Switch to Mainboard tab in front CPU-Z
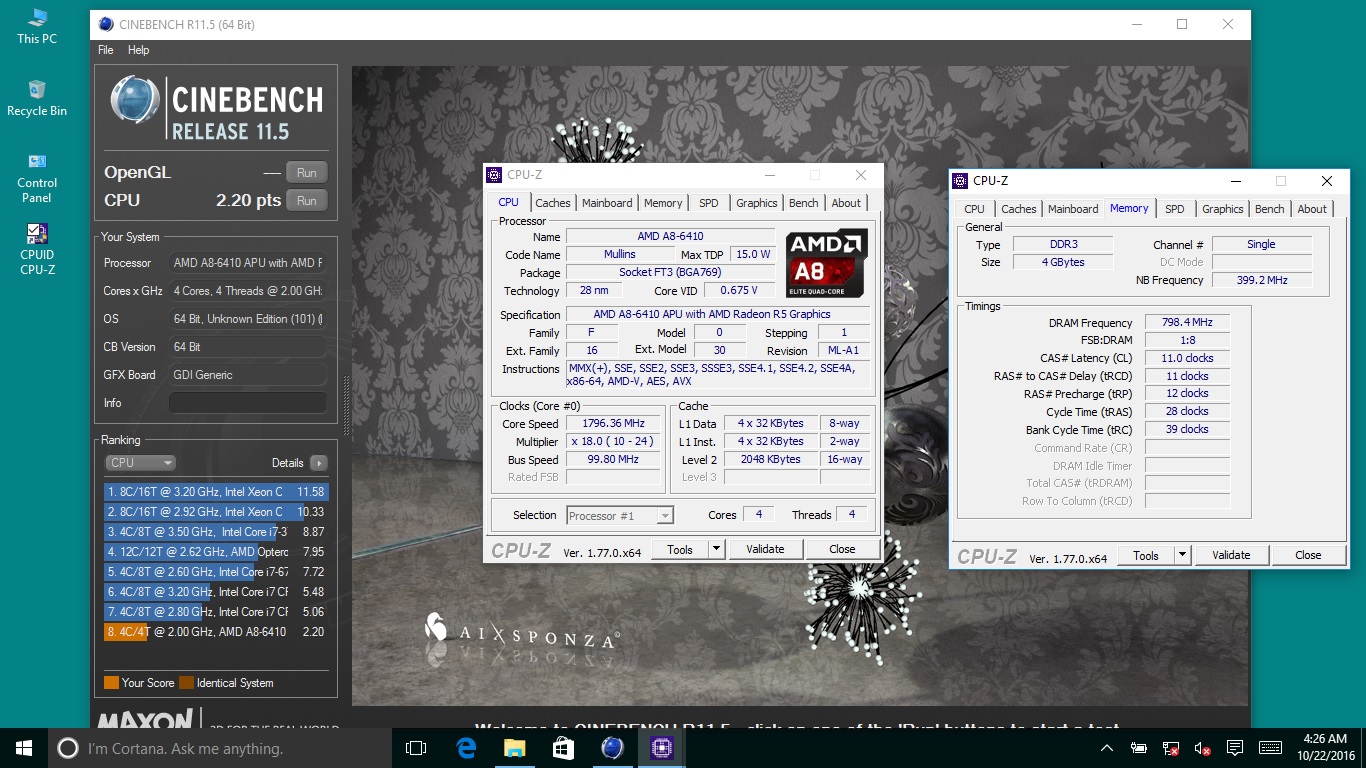The image size is (1366, 768). tap(607, 203)
